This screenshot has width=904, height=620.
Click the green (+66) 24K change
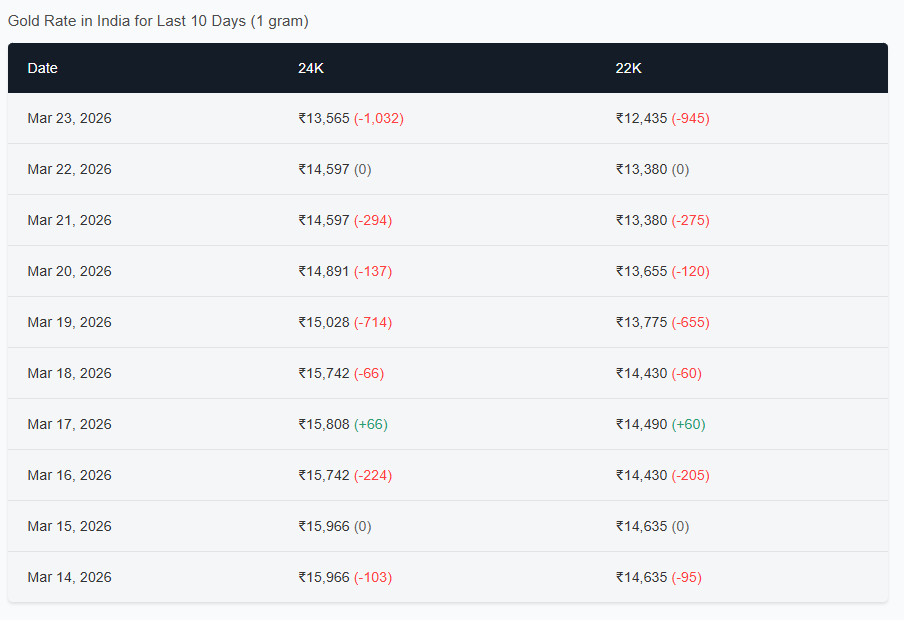371,424
